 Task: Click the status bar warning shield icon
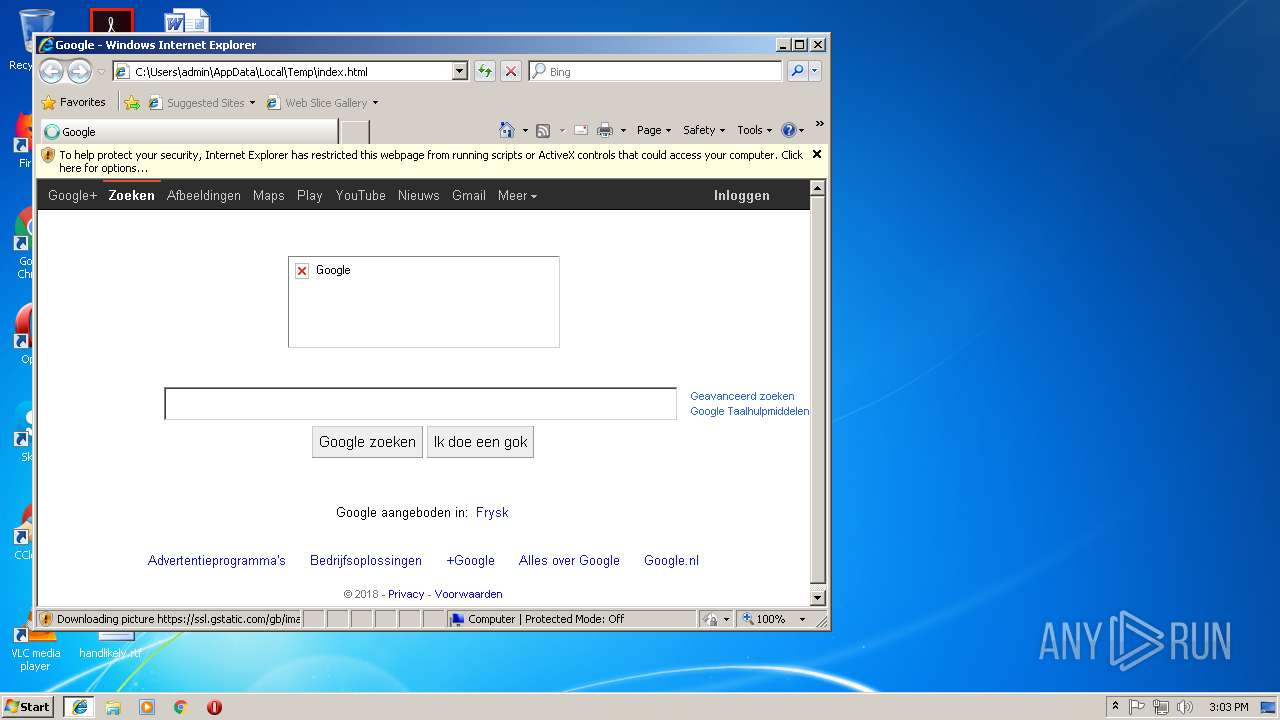click(46, 619)
